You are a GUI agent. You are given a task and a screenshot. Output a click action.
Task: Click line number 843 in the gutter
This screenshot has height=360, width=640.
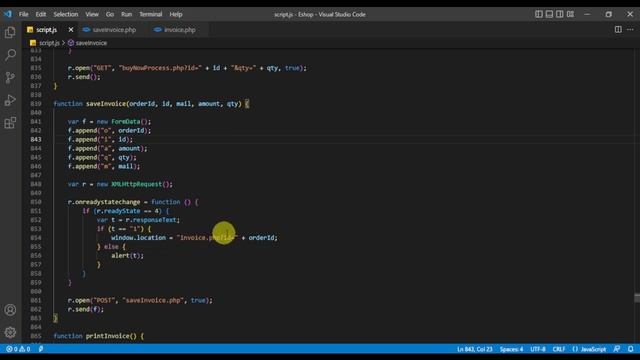36,140
